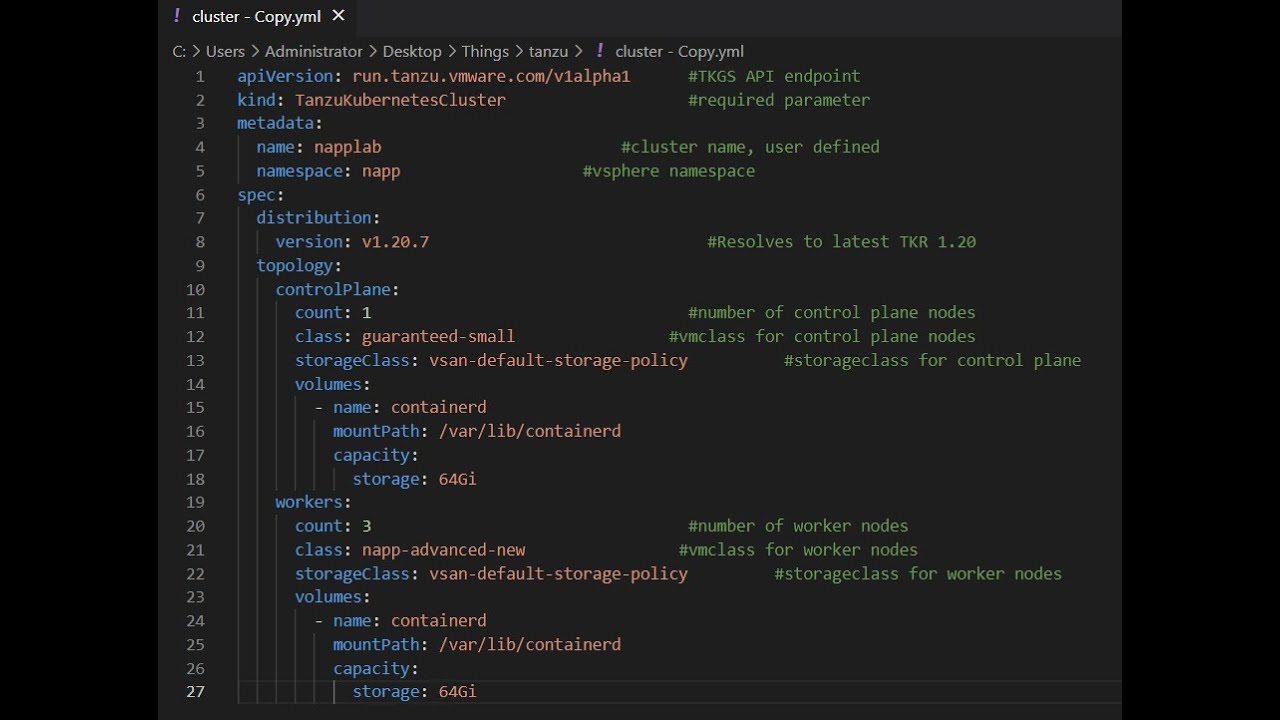Click /var/lib/containerd mountPath on line 25
The height and width of the screenshot is (720, 1280).
click(x=530, y=645)
